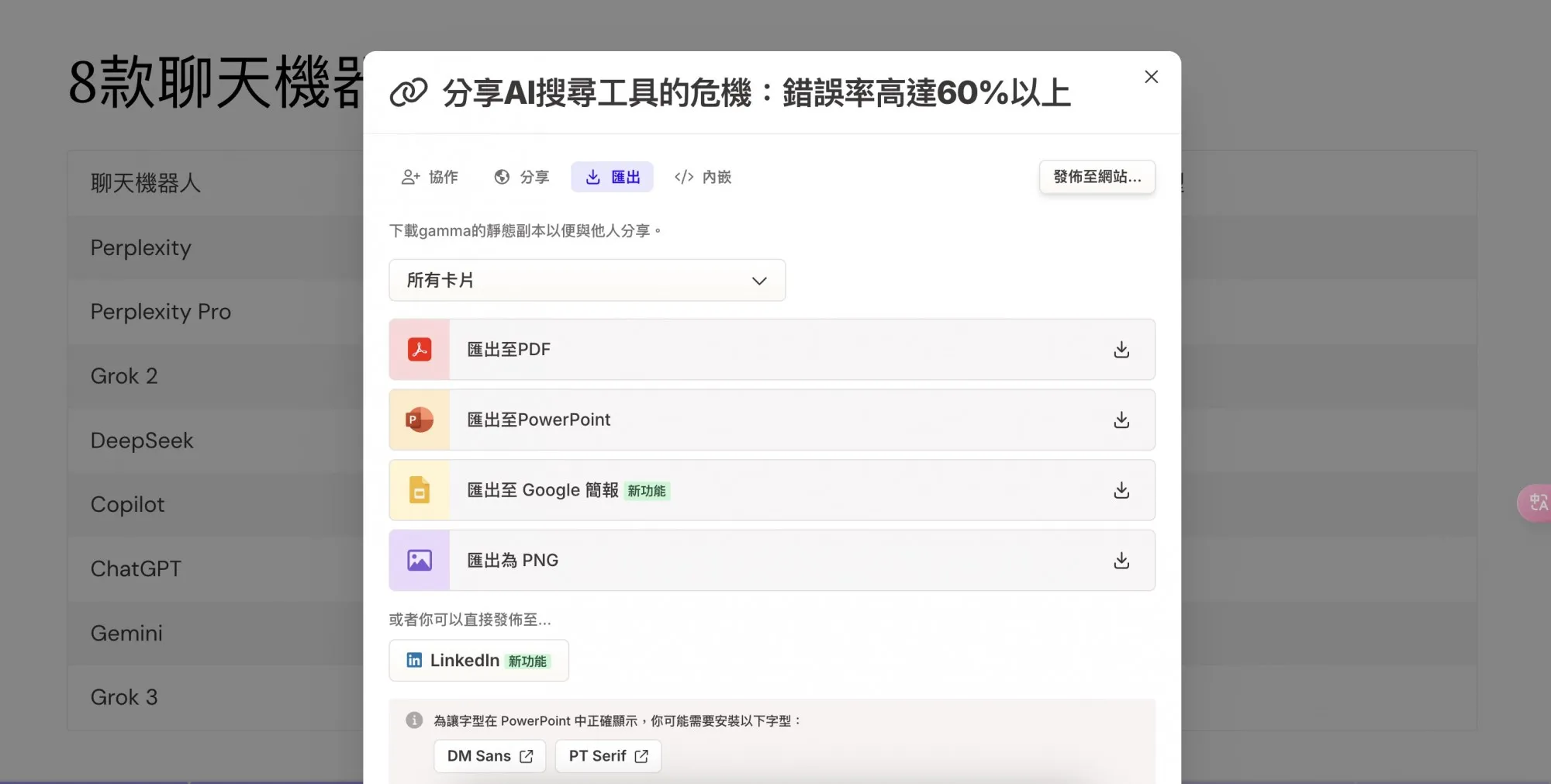Click the 聊天機器人 table header in background
The image size is (1551, 784).
(x=146, y=183)
